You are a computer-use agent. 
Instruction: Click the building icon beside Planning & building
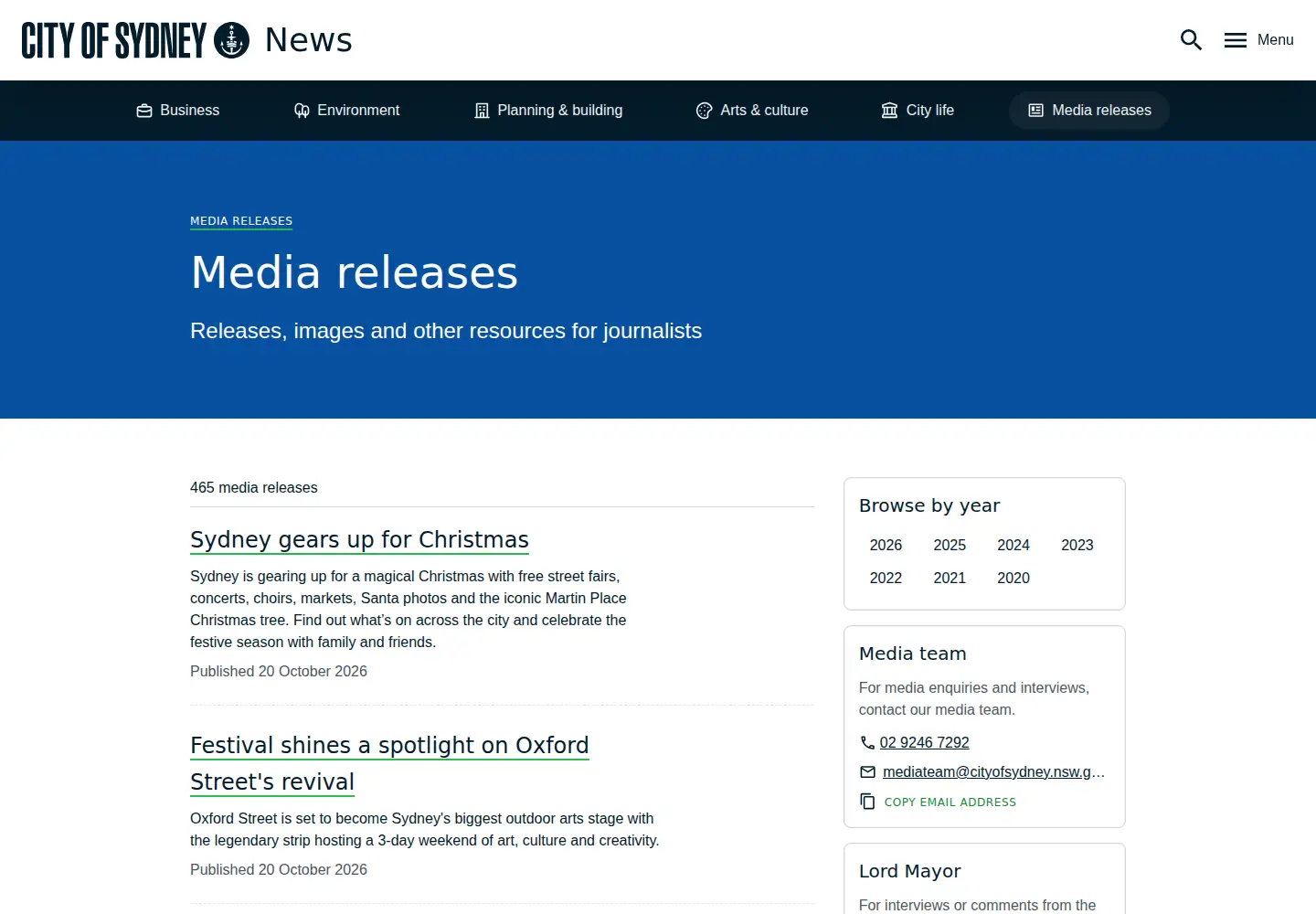pos(482,111)
